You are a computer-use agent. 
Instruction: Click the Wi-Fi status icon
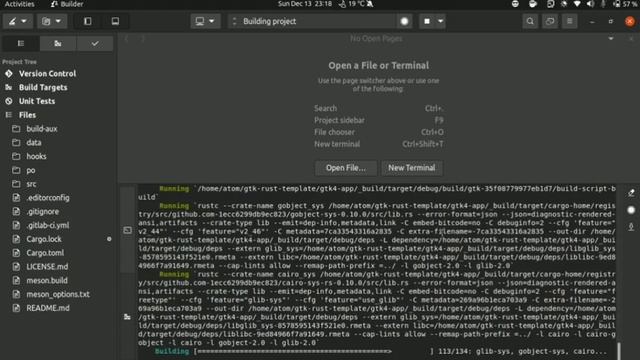pyautogui.click(x=577, y=4)
